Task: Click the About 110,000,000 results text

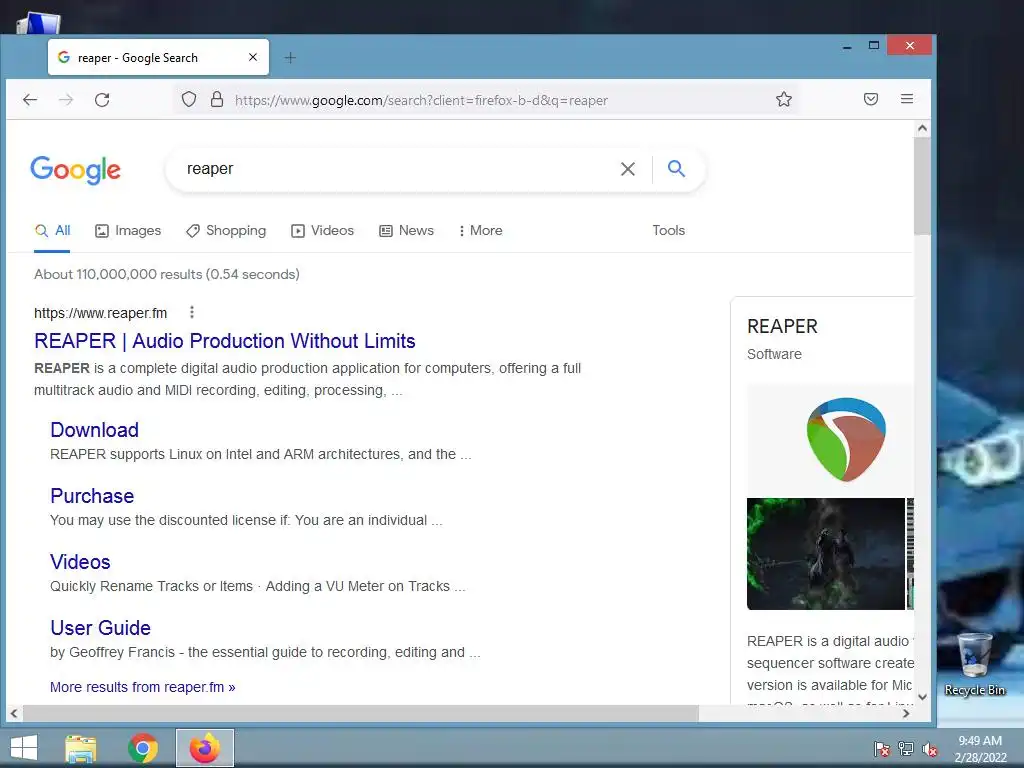Action: coord(167,274)
